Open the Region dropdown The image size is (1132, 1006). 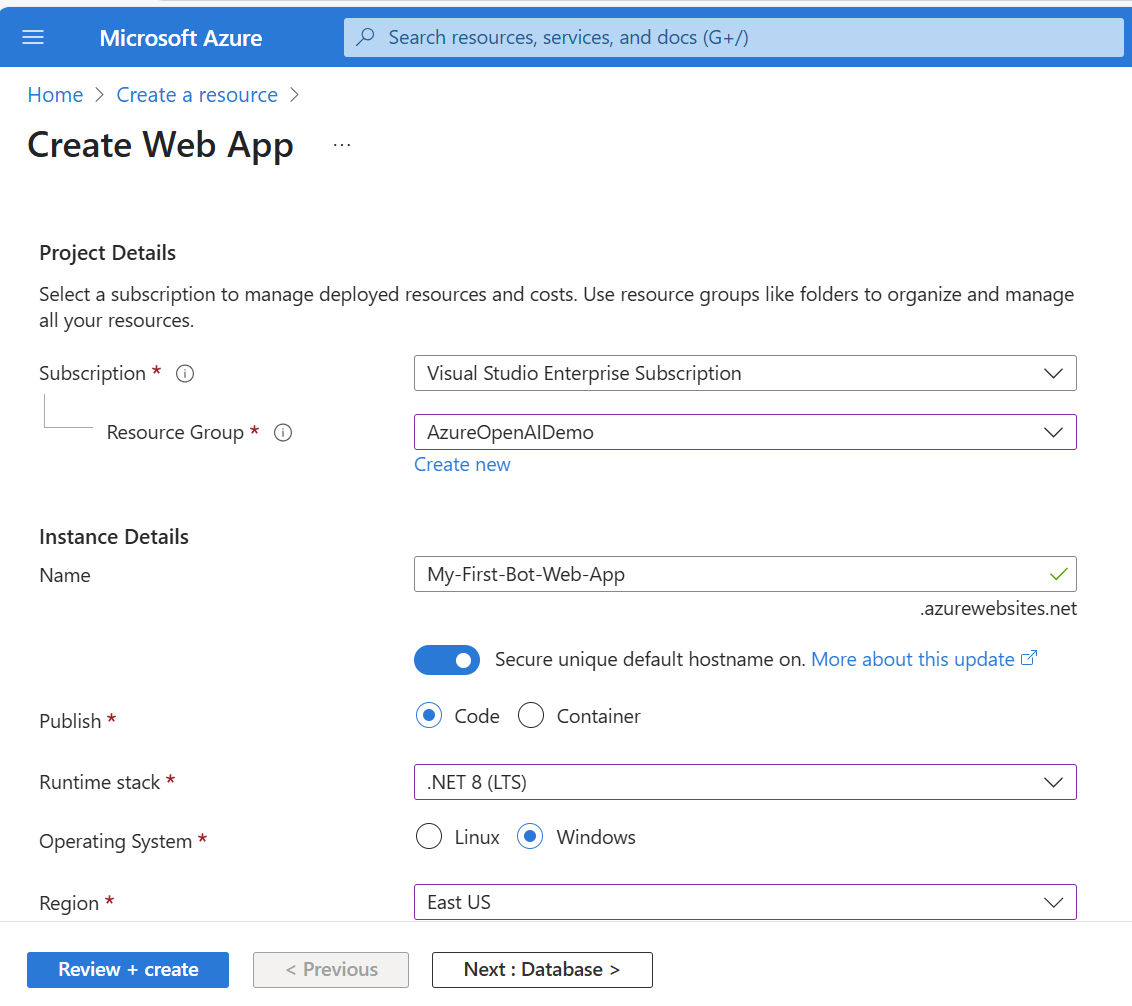[1053, 901]
